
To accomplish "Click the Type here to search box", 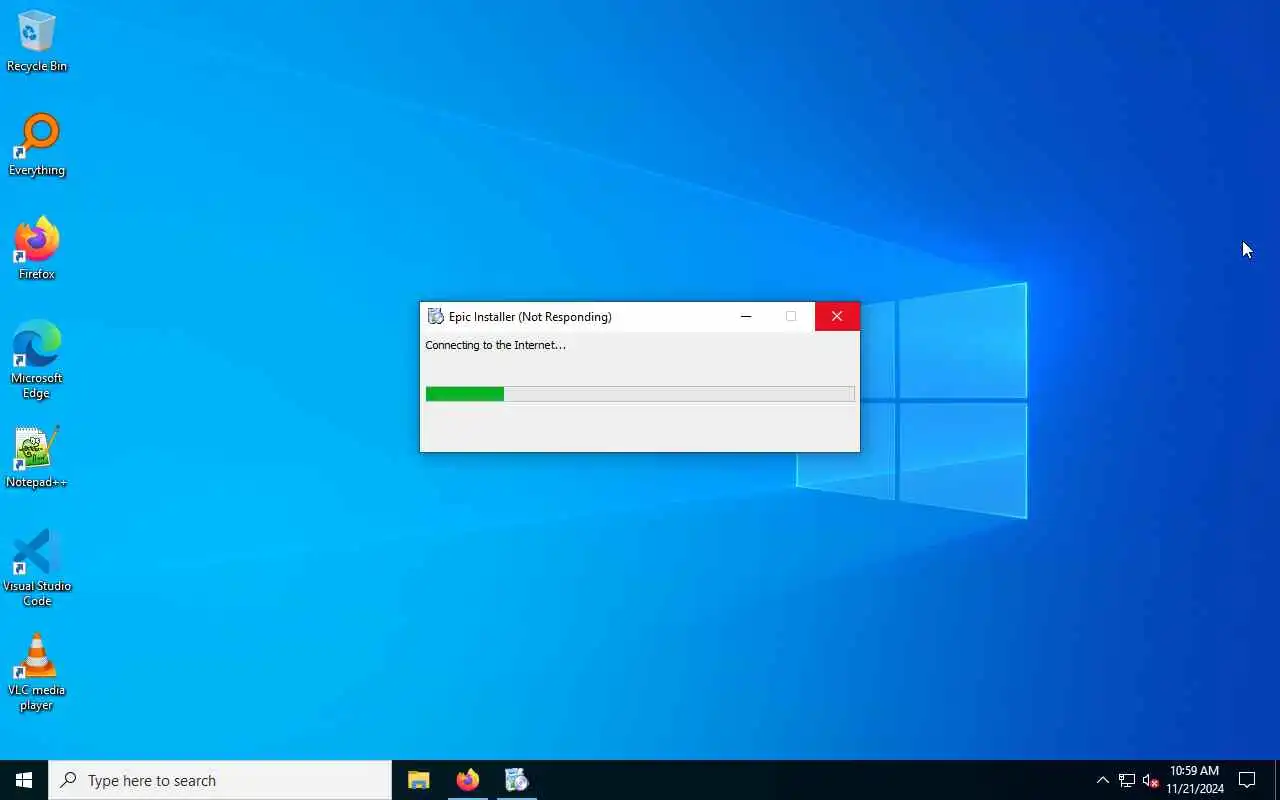I will pyautogui.click(x=220, y=780).
